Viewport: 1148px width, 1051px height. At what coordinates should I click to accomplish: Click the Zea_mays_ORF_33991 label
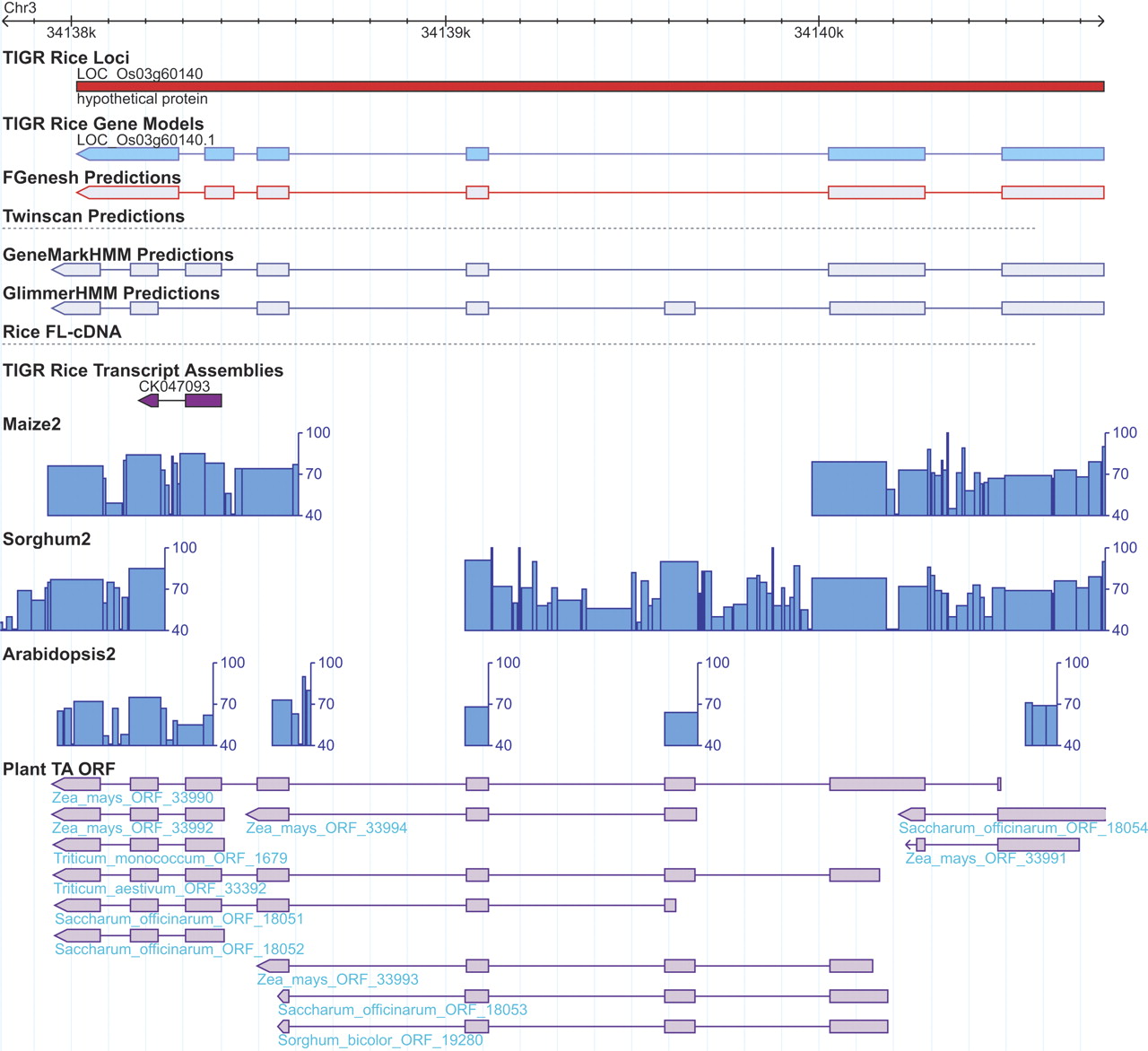[986, 858]
